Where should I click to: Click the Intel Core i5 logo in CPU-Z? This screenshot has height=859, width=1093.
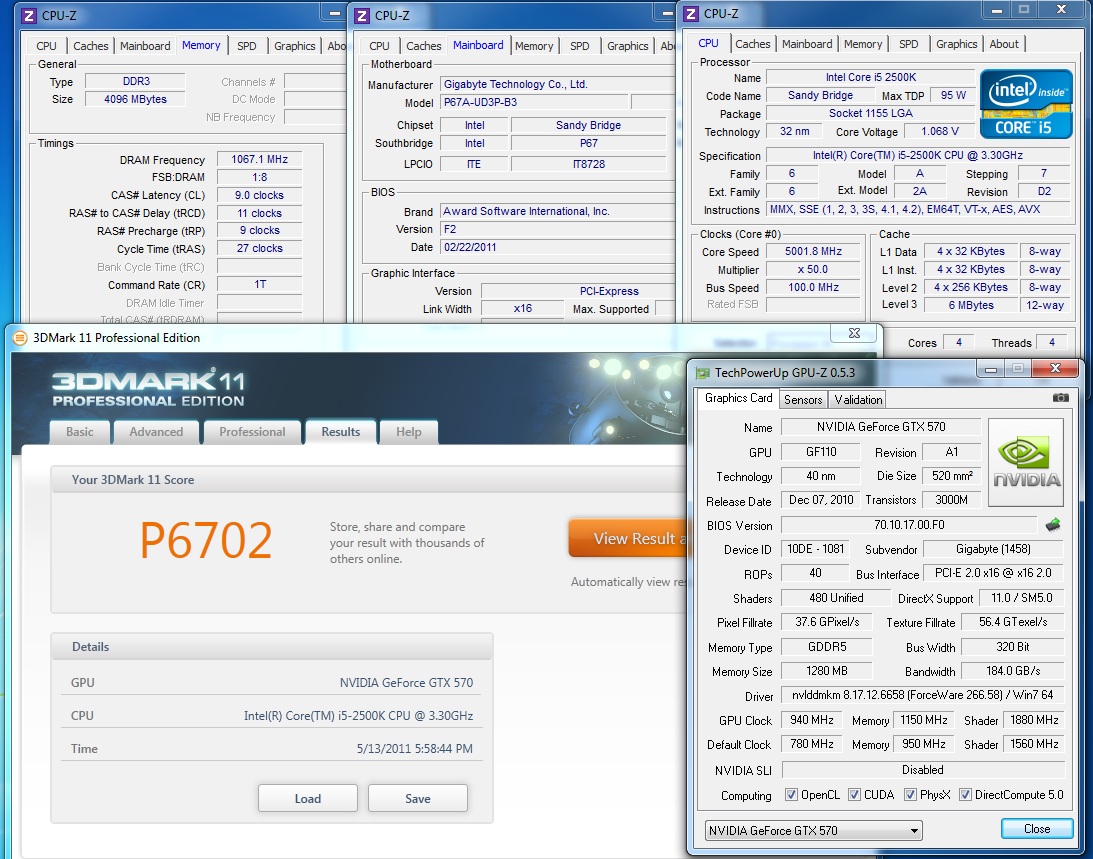point(1026,104)
